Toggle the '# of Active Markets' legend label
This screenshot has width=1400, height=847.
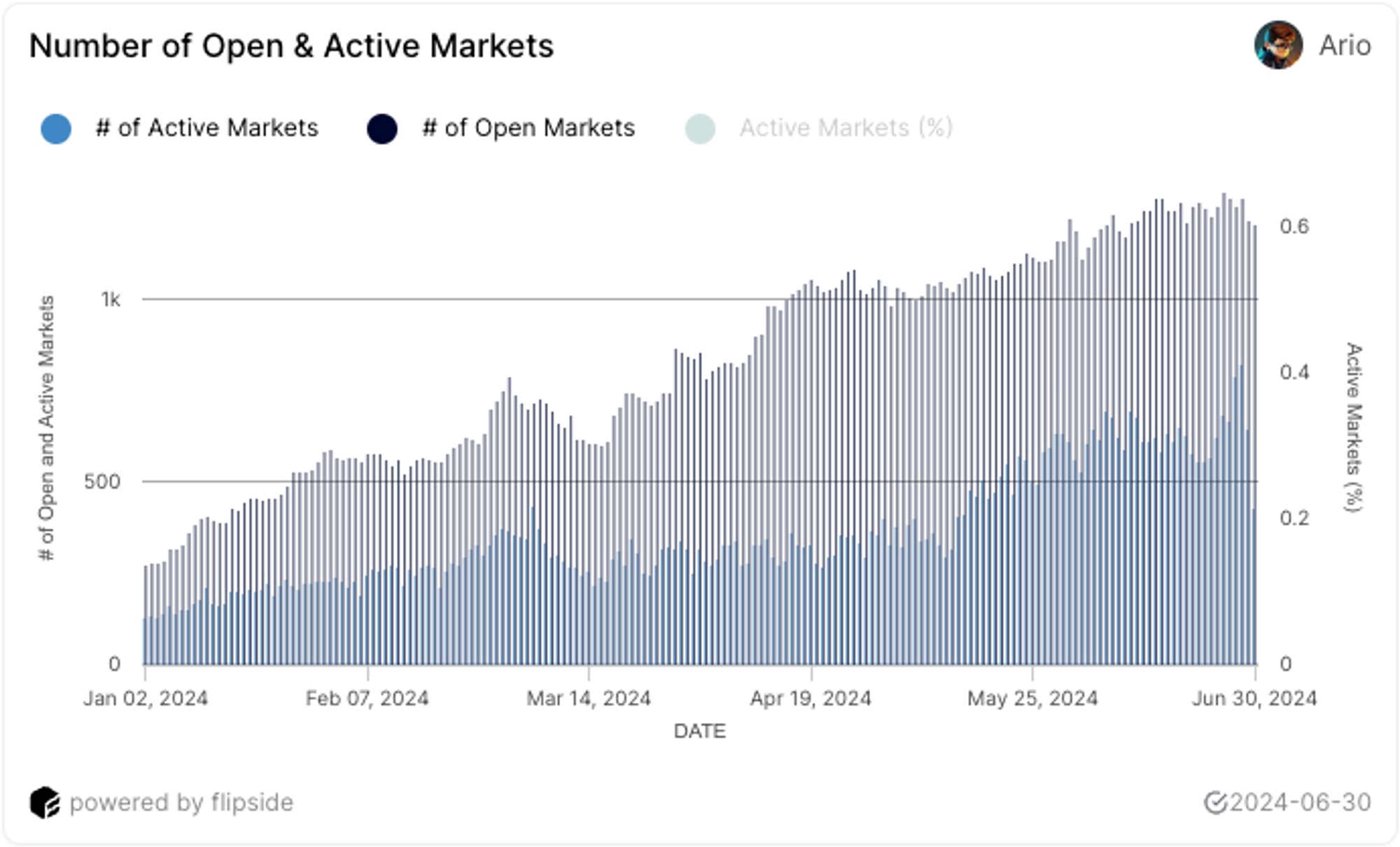(206, 128)
